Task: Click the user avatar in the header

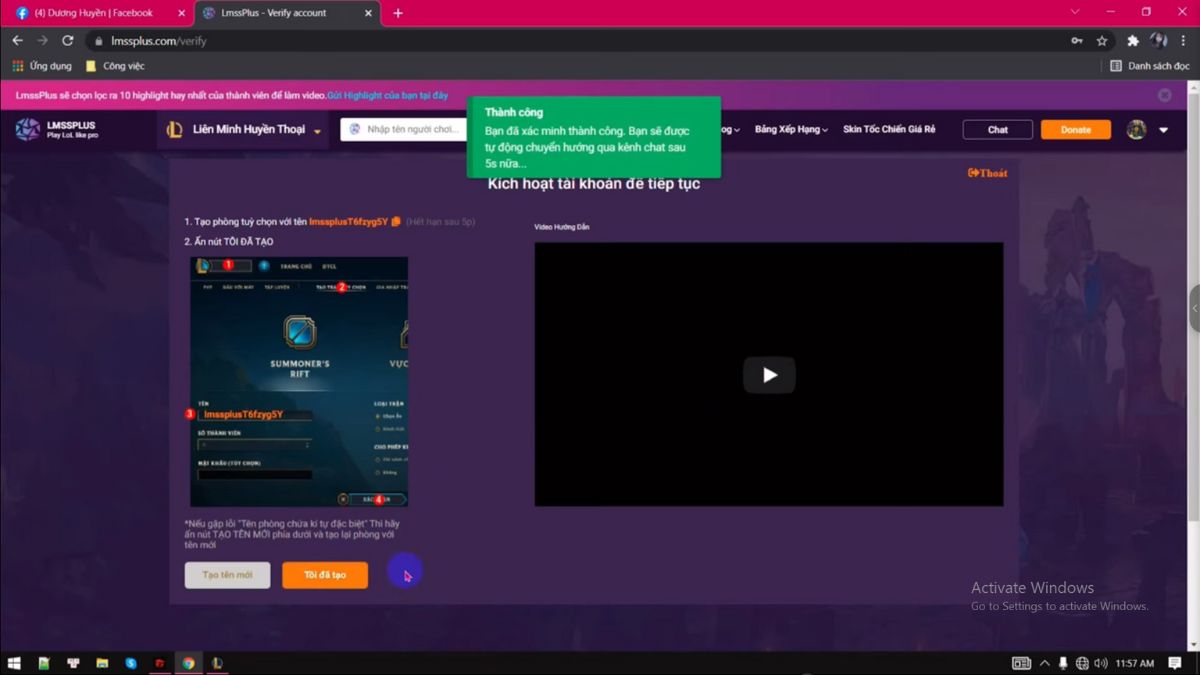Action: (x=1136, y=130)
